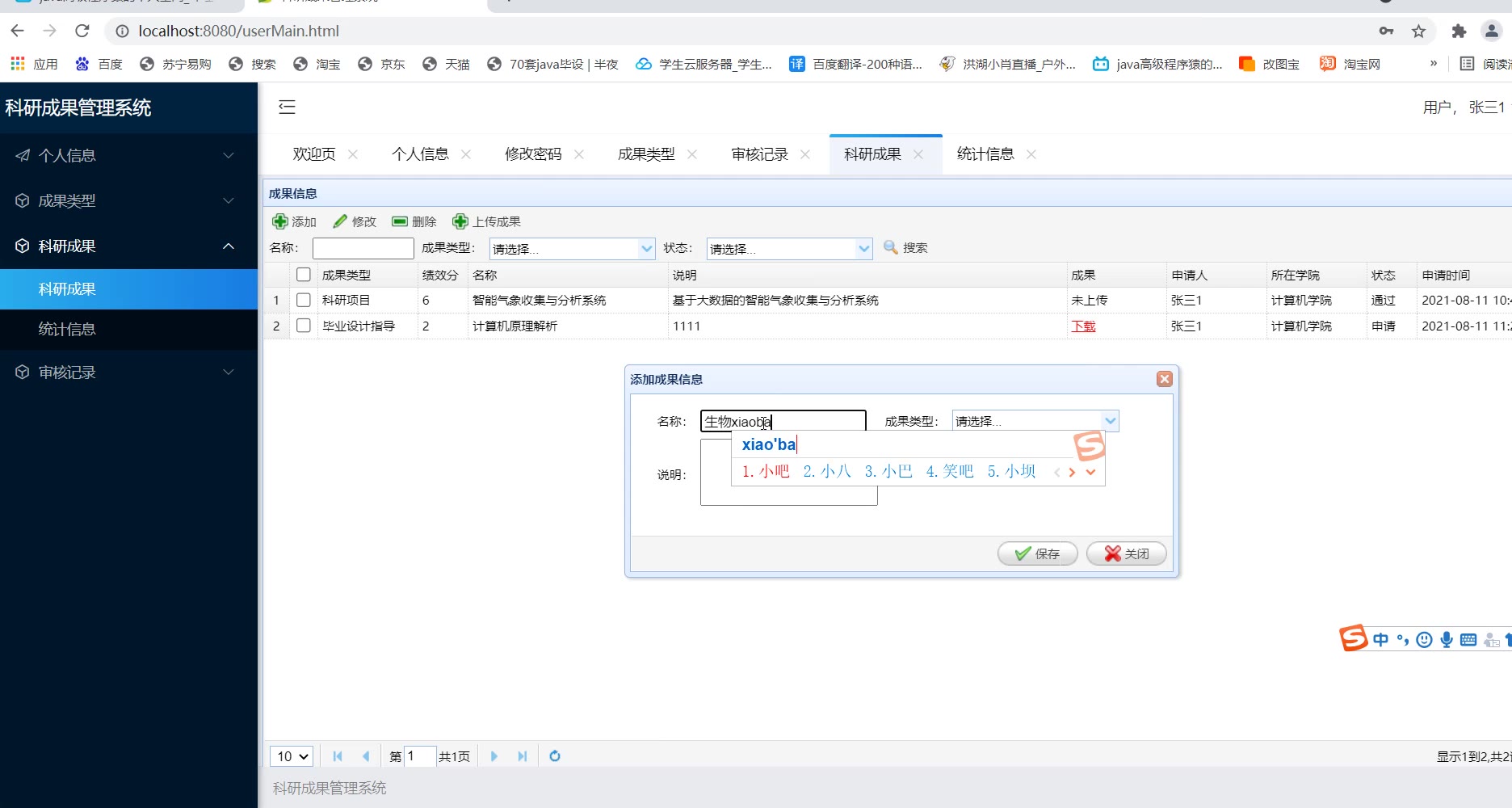Screen dimensions: 1512x808
Task: Open 成果类型 dropdown in add dialog
Action: 1111,420
